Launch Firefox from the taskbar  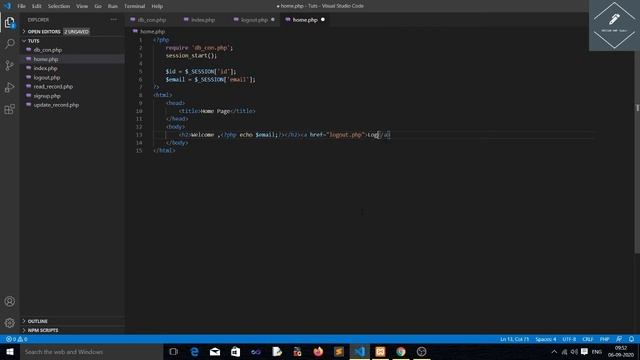click(x=318, y=351)
